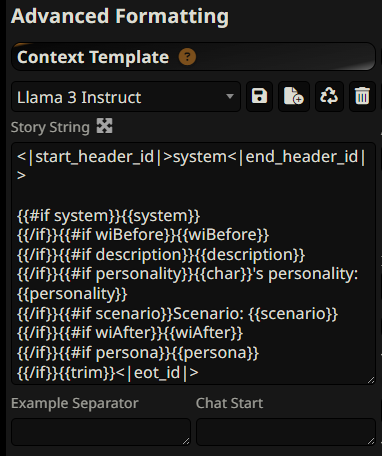Delete the template with the trash can icon
Viewport: 382px width, 456px height.
[362, 96]
